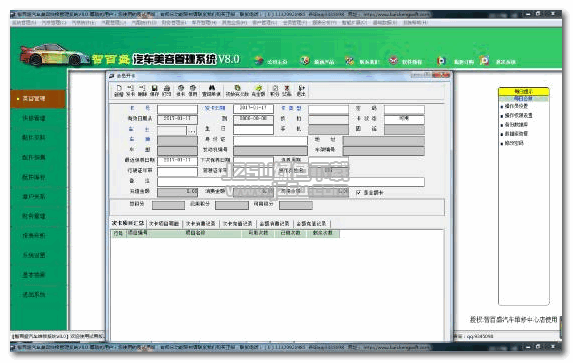Click the last square icon in green header
This screenshot has height=363, width=573.
[x=484, y=61]
